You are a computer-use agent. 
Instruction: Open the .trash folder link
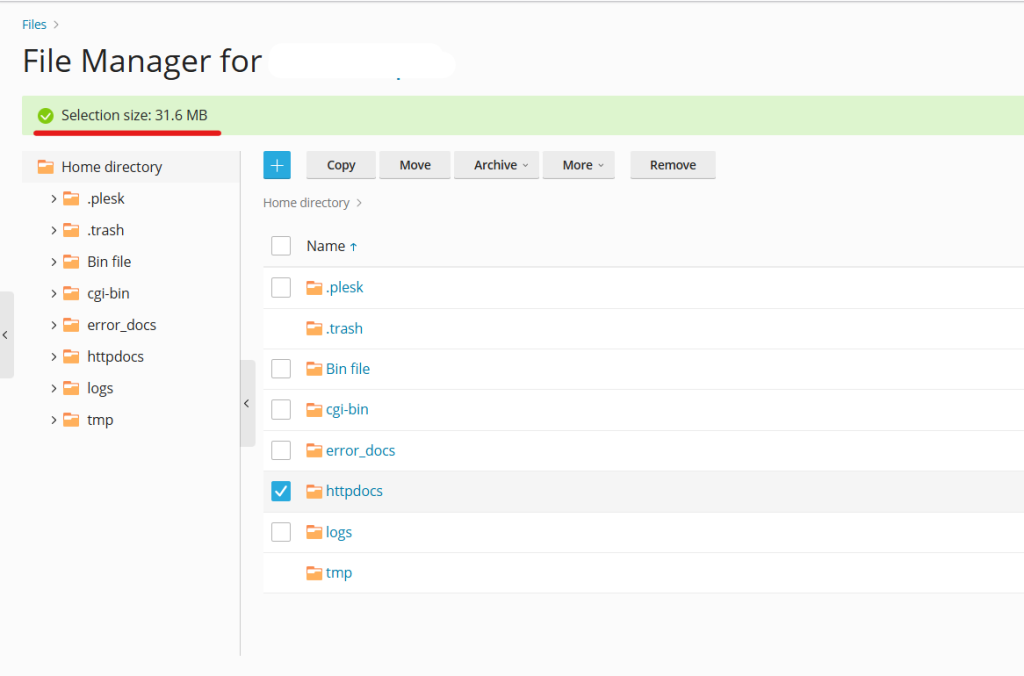click(x=344, y=329)
